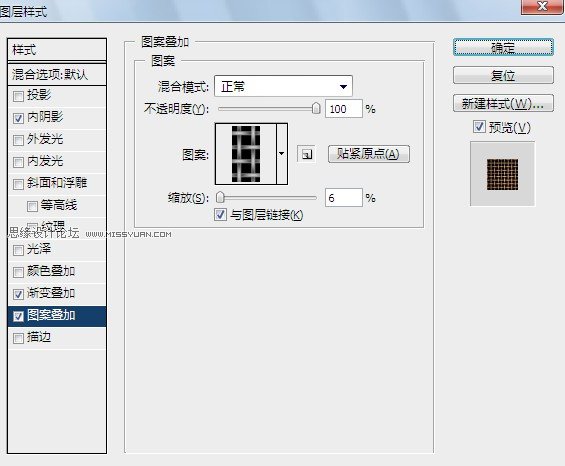Click the 缩放 value field
Image resolution: width=565 pixels, height=466 pixels.
click(x=343, y=198)
